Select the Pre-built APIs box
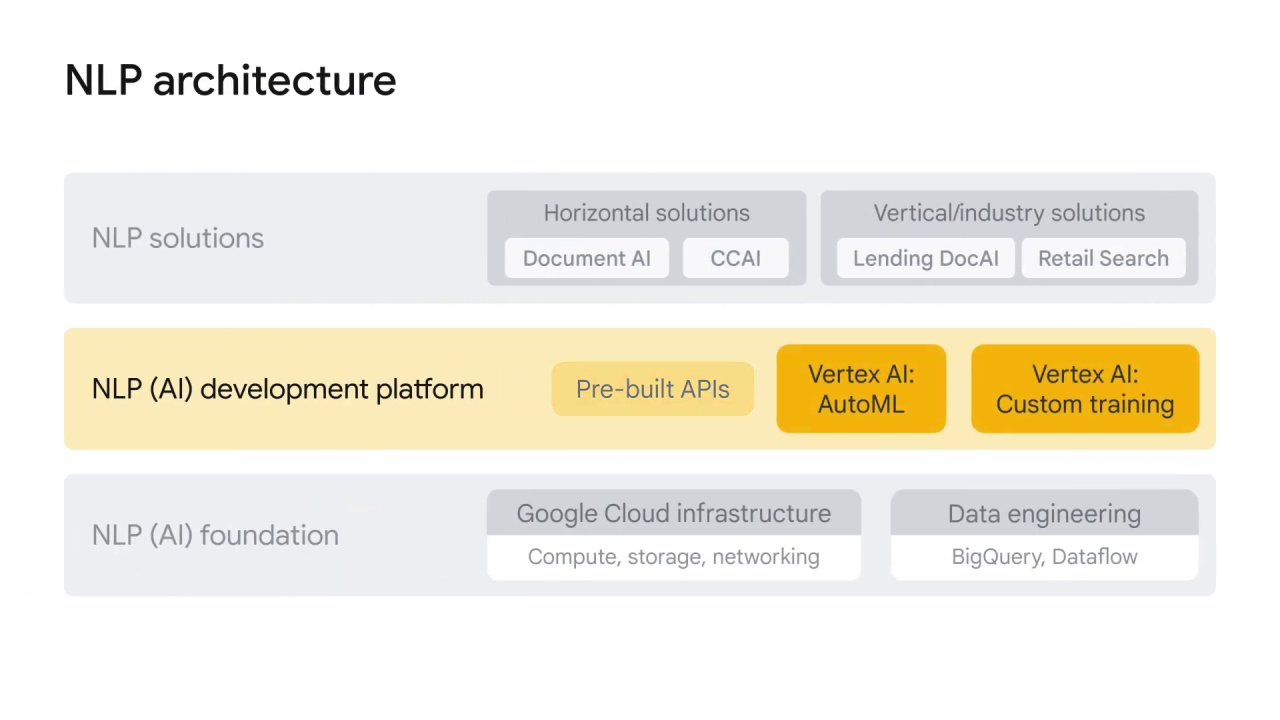The height and width of the screenshot is (720, 1280). [x=653, y=389]
